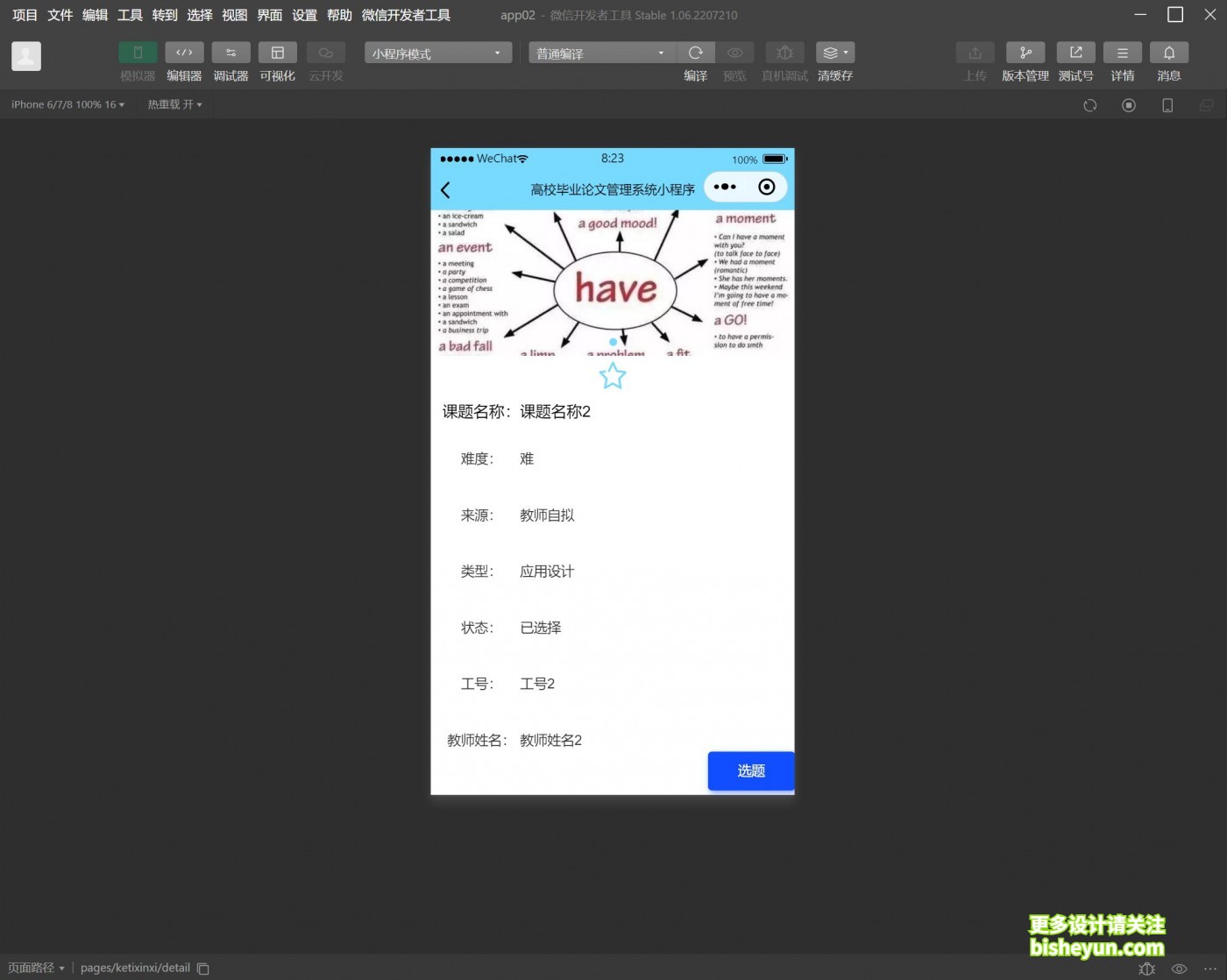The image size is (1227, 980).
Task: Open the clear cache menu (清缓存)
Action: click(835, 53)
